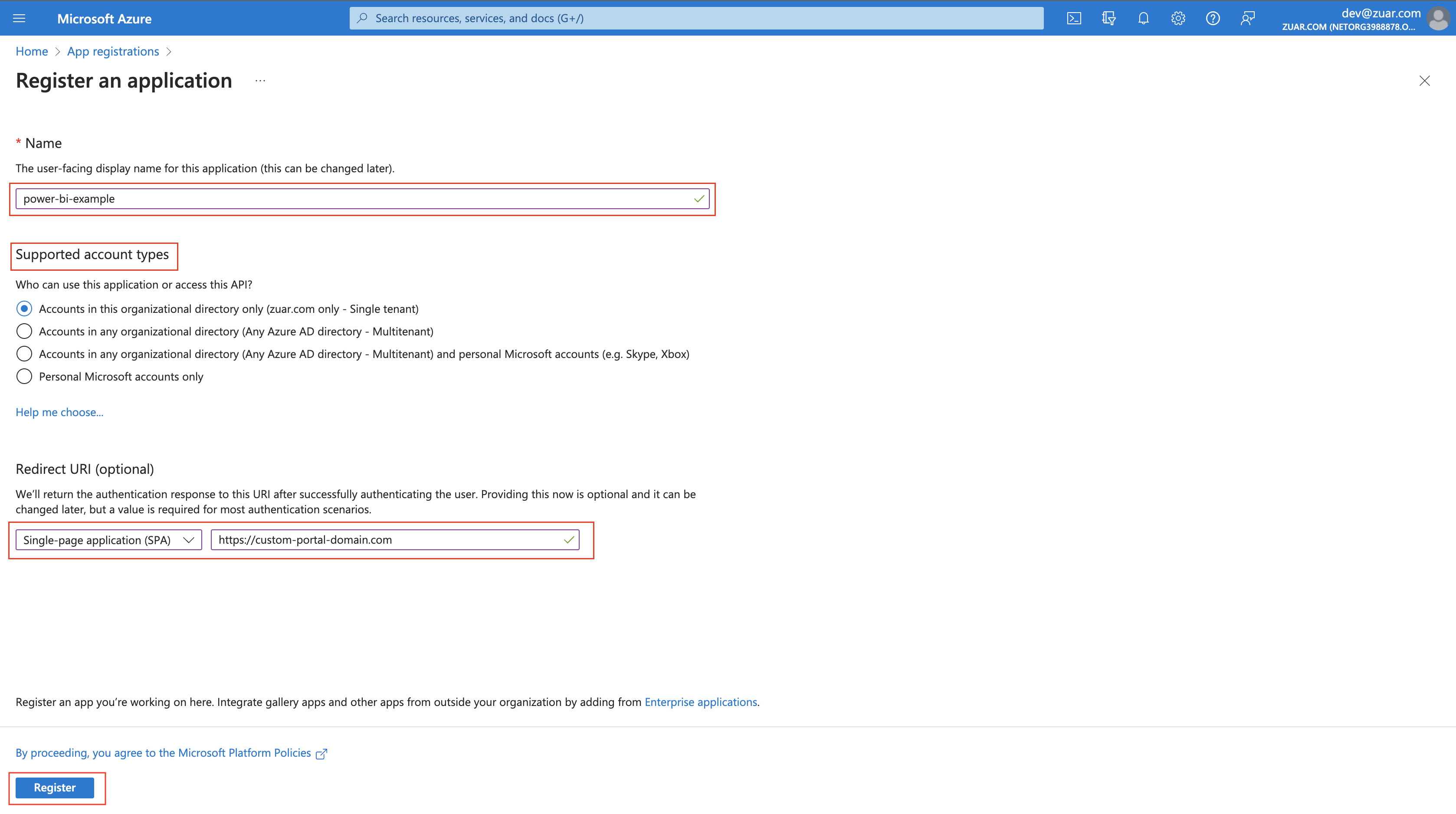Click the application Name input field
The width and height of the screenshot is (1456, 814).
[362, 199]
